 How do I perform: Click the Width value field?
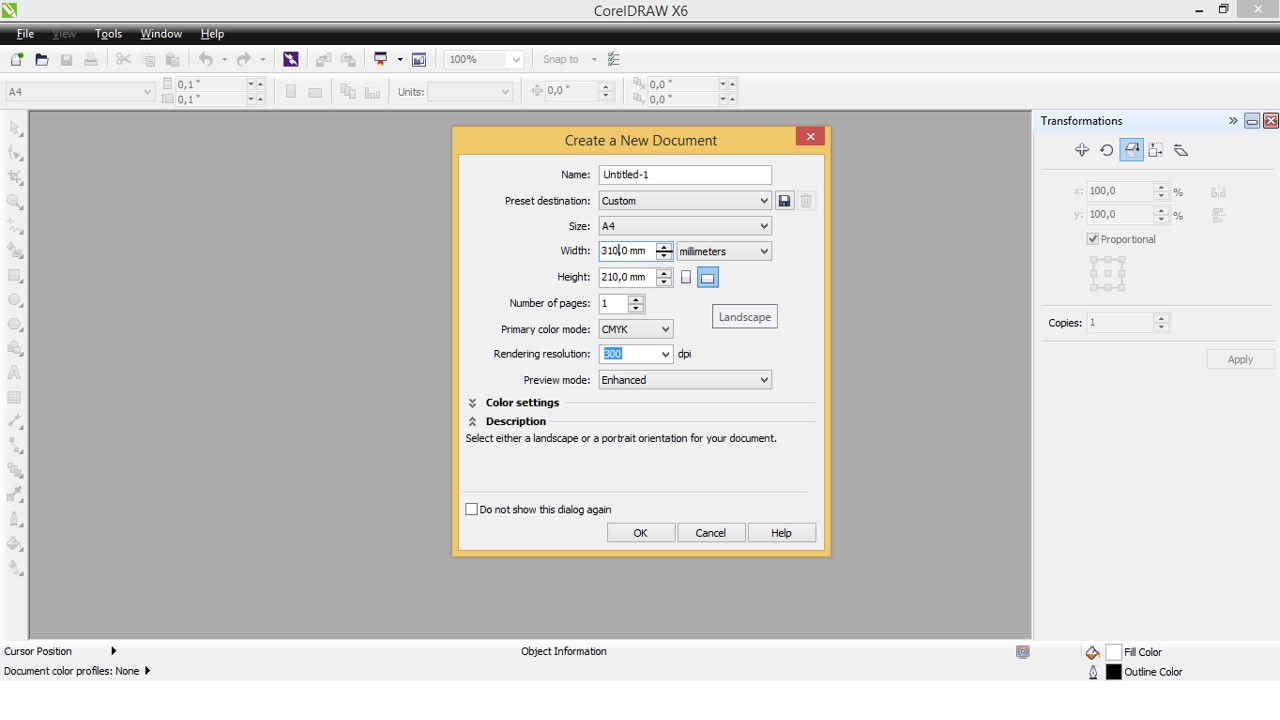pyautogui.click(x=627, y=251)
